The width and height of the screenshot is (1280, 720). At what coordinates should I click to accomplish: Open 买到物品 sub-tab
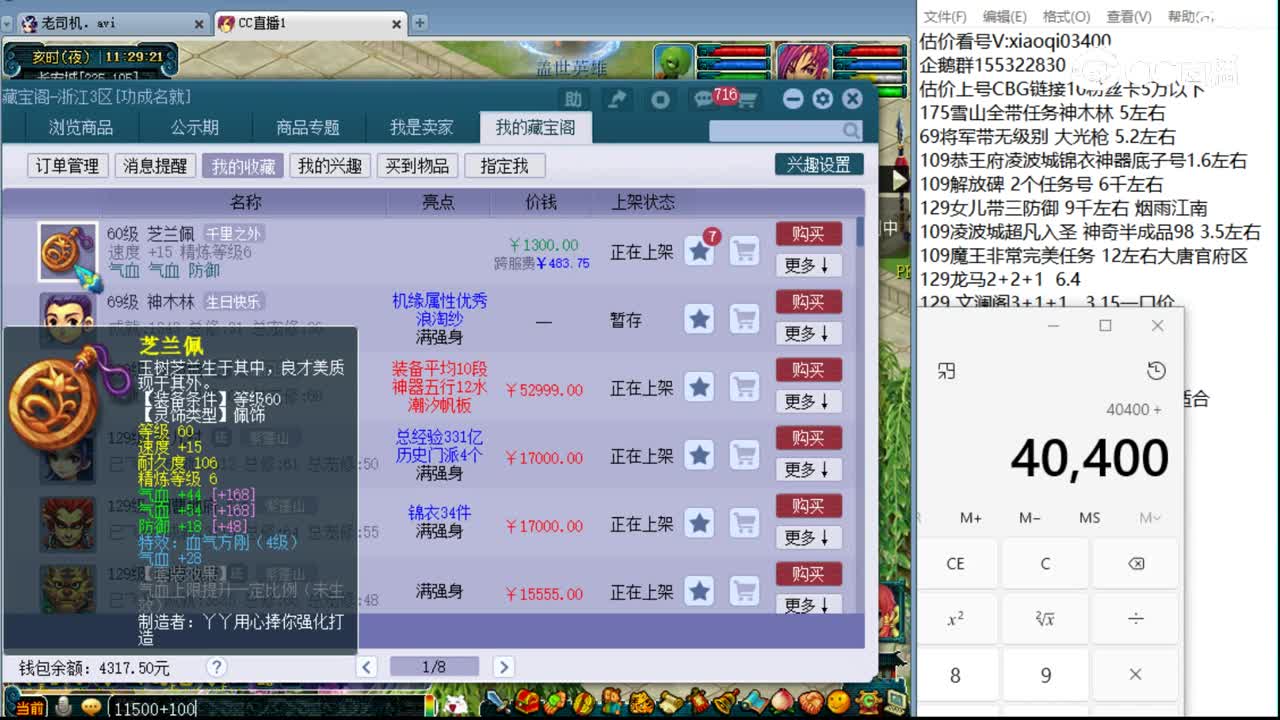pyautogui.click(x=417, y=166)
